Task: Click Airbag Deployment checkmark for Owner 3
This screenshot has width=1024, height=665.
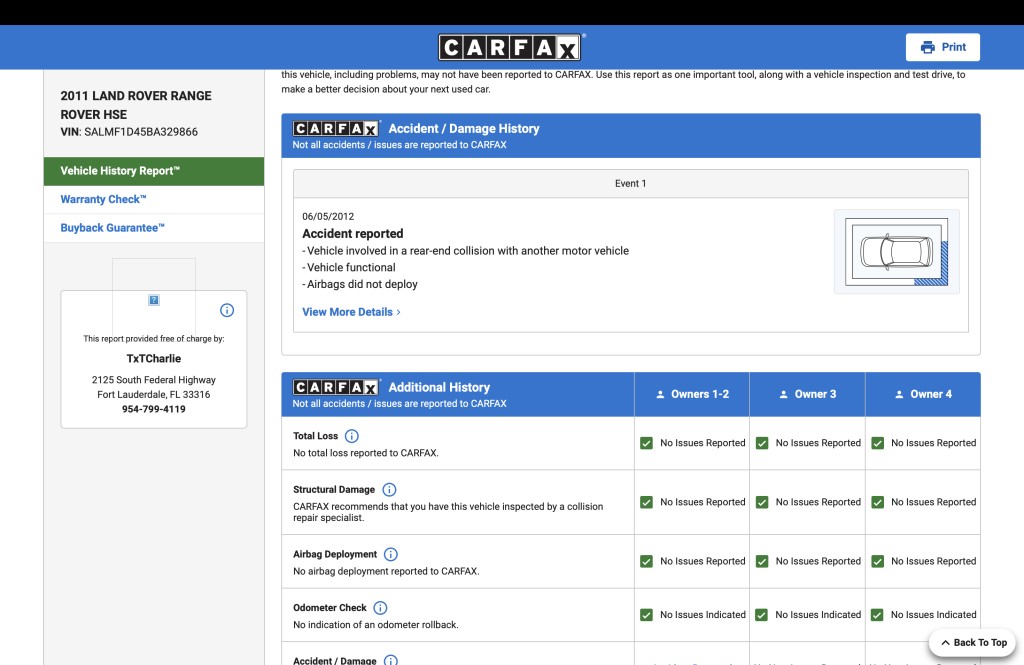Action: click(762, 561)
